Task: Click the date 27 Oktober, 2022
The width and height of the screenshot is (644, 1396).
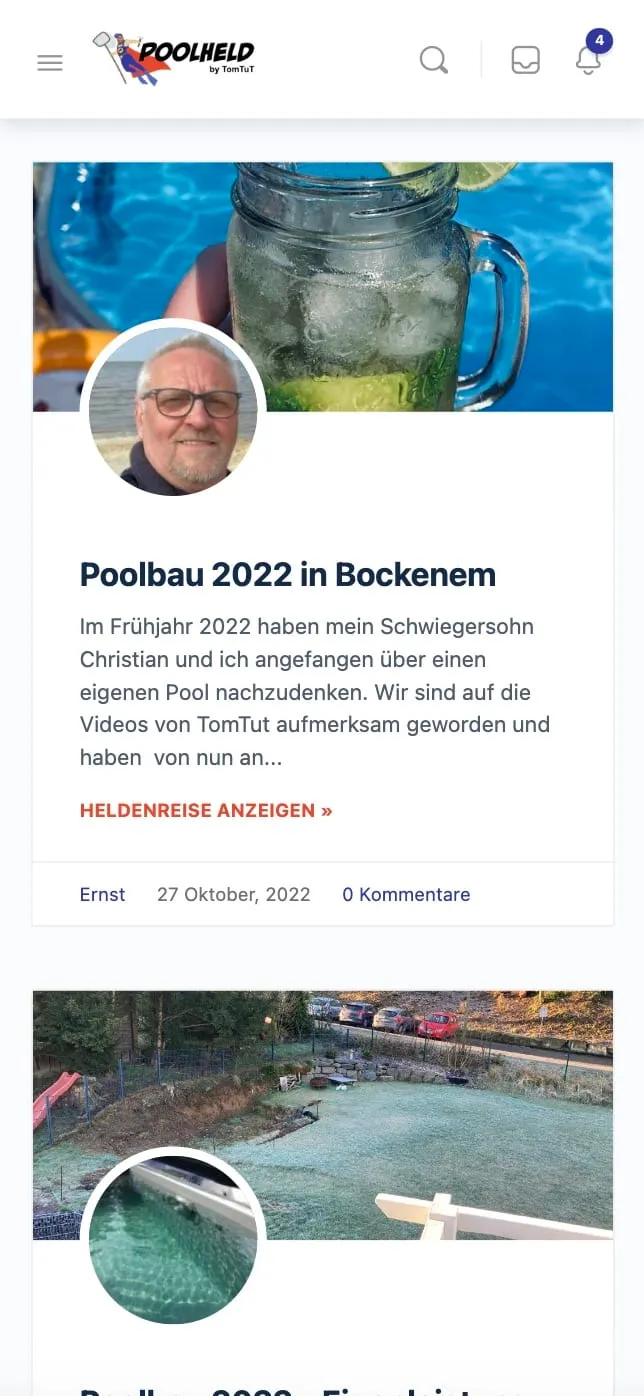Action: click(233, 894)
